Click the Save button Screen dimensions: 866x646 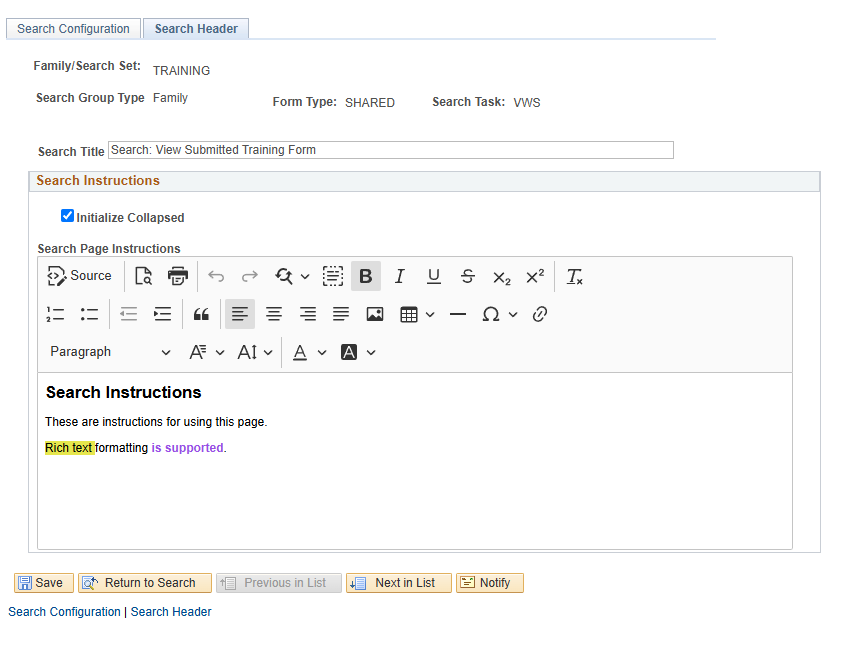44,583
